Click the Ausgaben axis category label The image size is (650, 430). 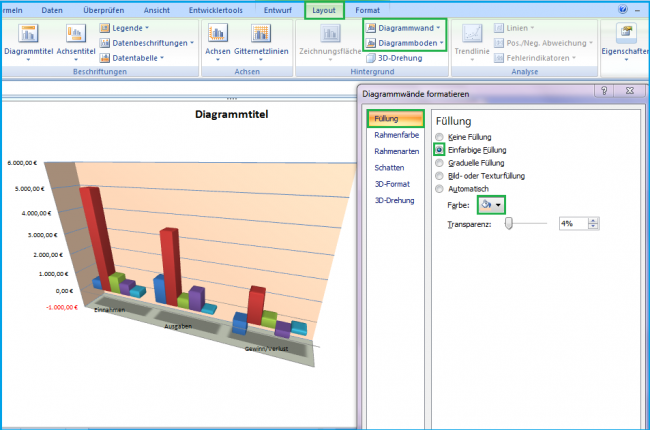point(178,326)
